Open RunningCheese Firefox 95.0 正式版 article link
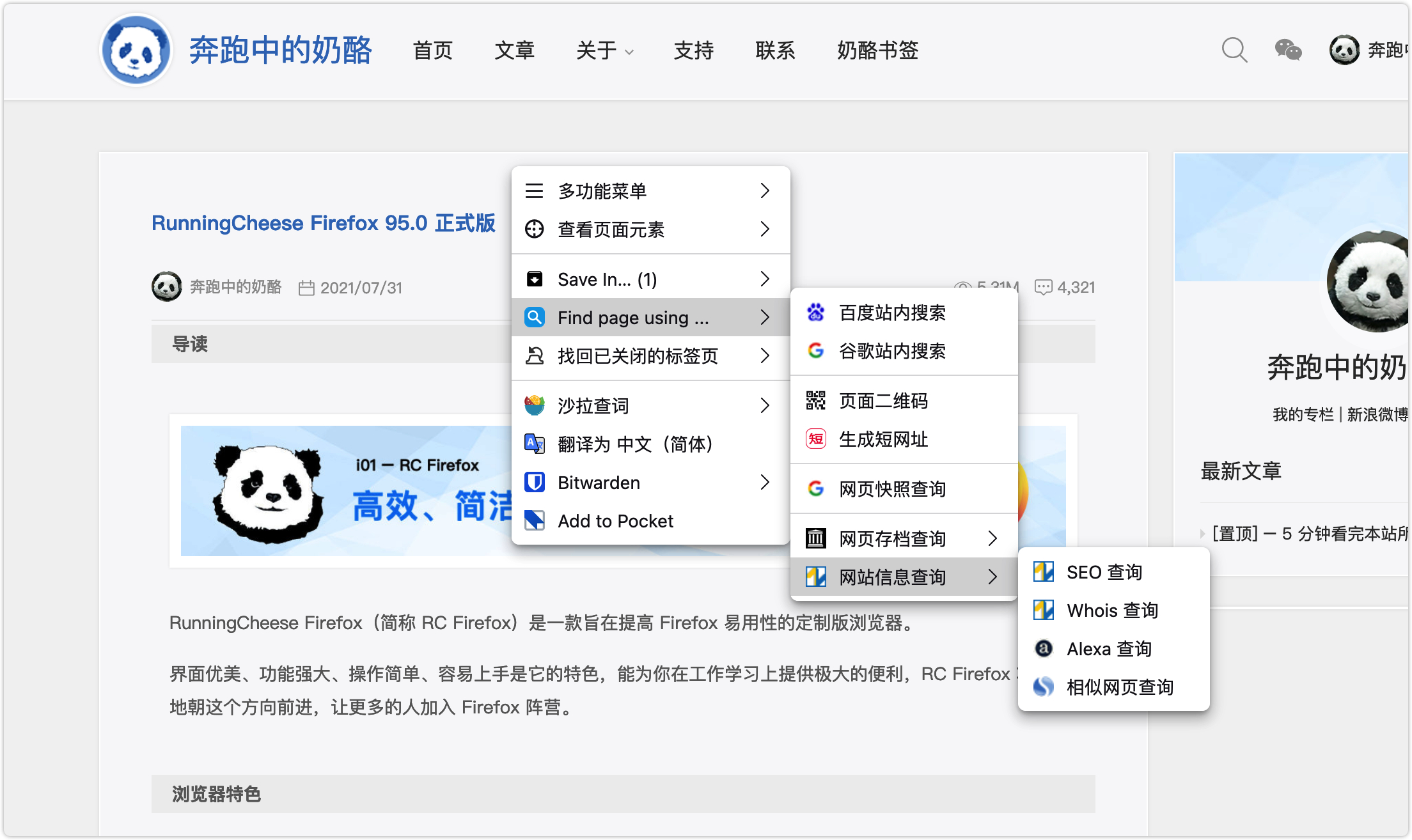1412x840 pixels. (323, 223)
